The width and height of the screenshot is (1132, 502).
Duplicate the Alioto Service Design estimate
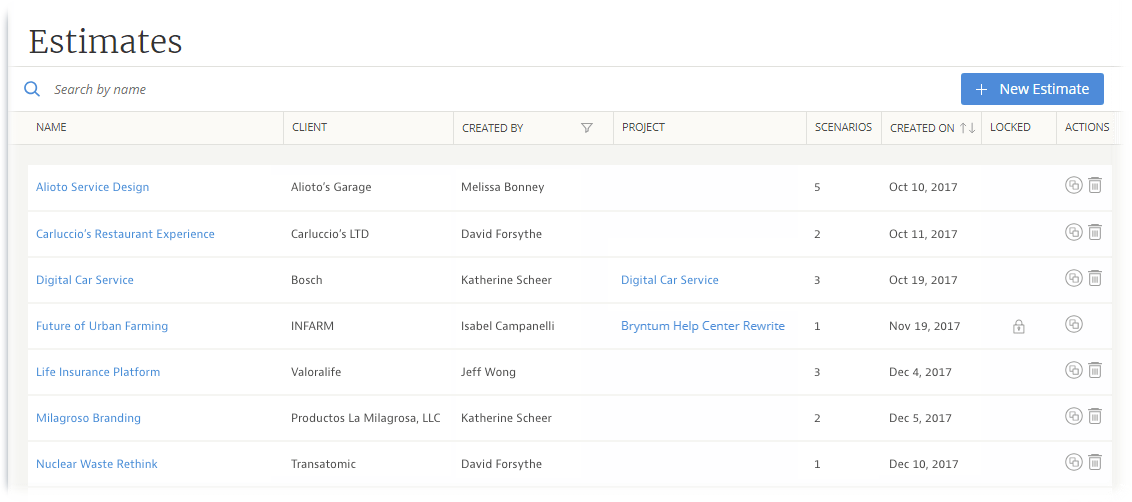(x=1074, y=186)
